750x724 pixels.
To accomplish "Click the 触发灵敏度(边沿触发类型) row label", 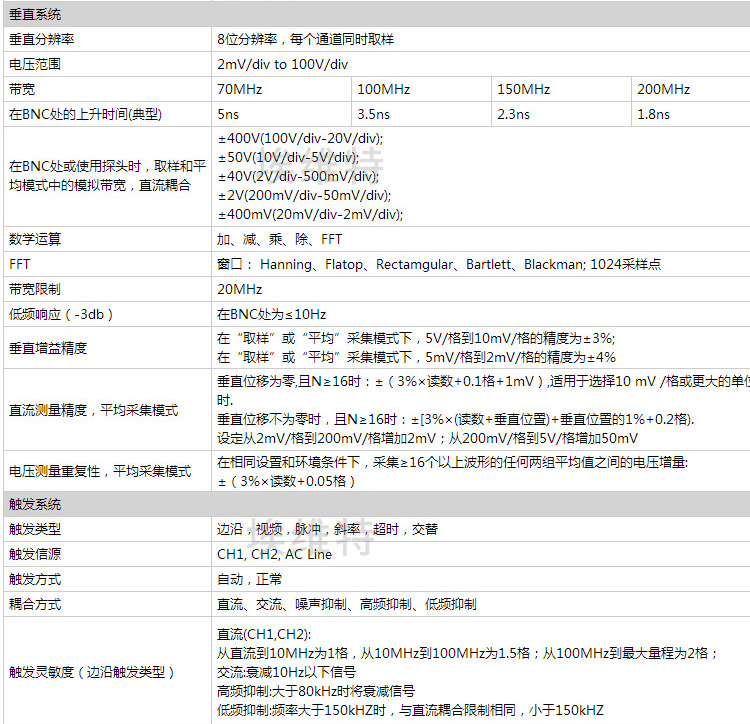I will (x=93, y=672).
